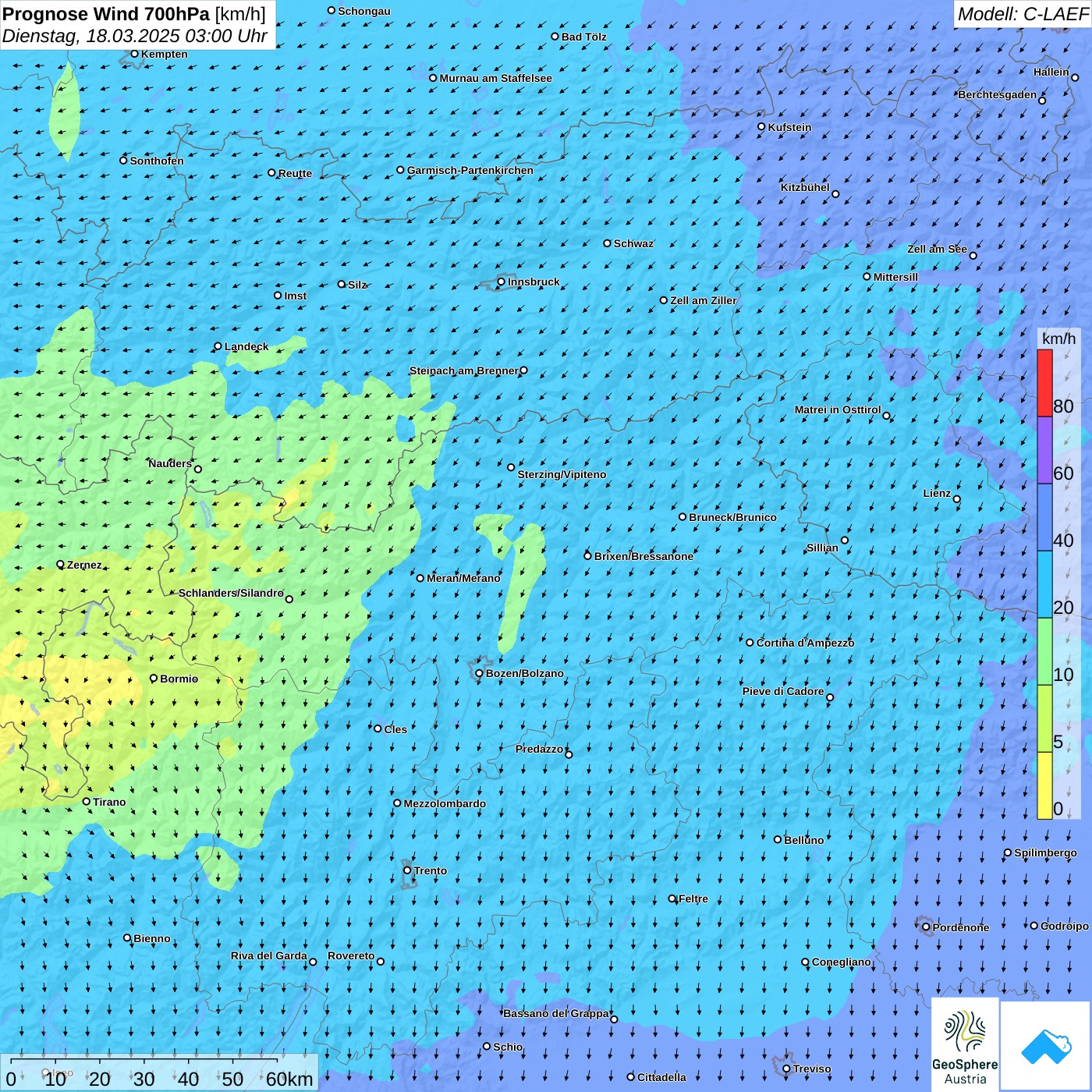
Task: Select the Berchtesgaden label
Action: pyautogui.click(x=998, y=94)
